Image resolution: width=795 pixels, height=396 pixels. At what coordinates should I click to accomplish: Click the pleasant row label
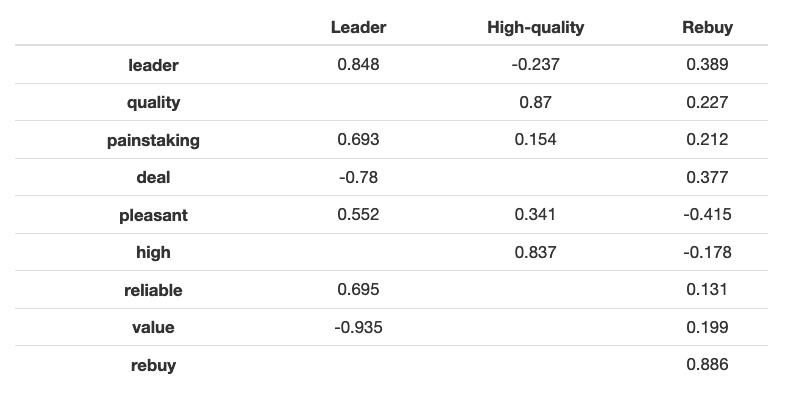tap(153, 215)
